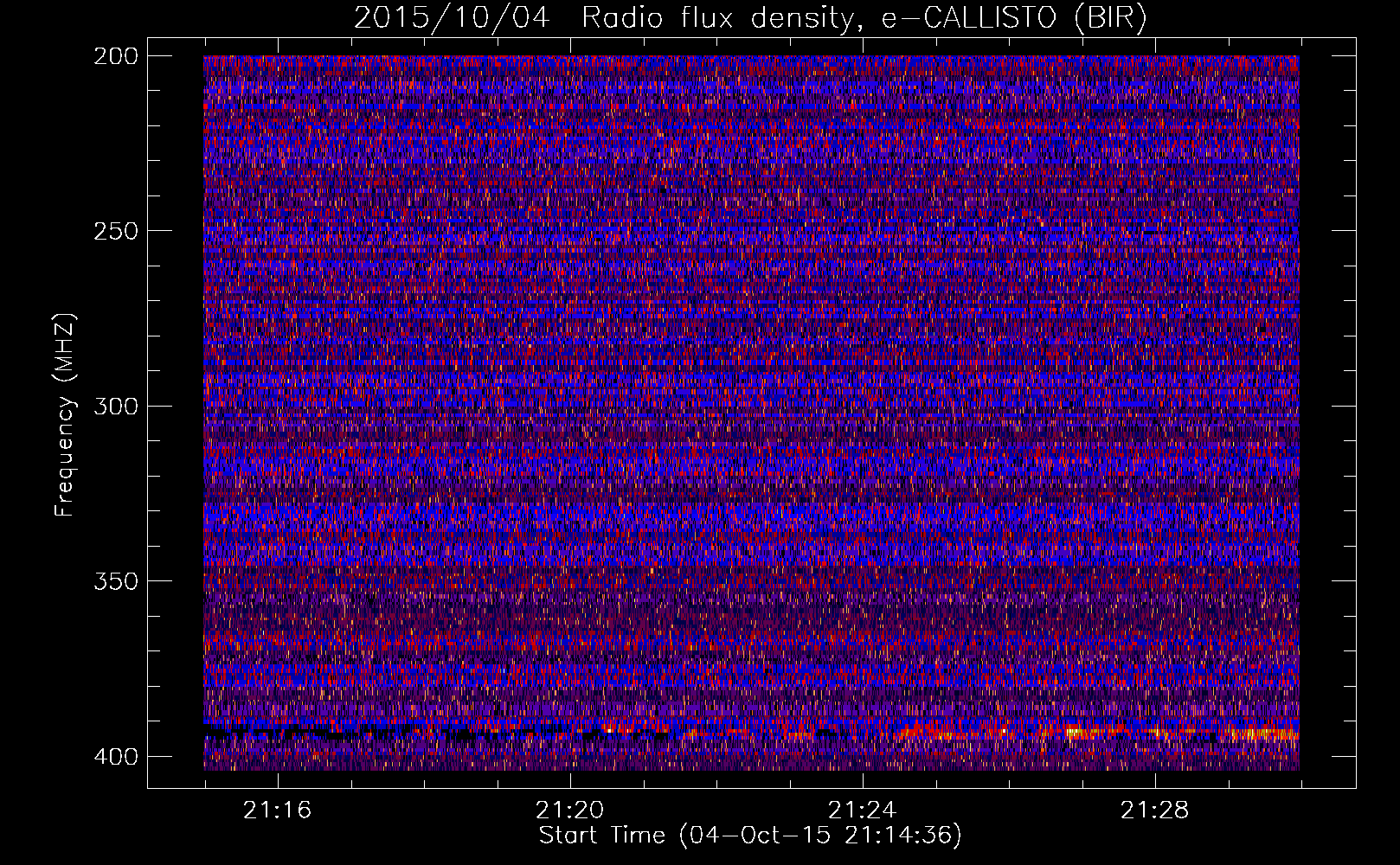Click the 21:24 time tick label

[x=862, y=811]
